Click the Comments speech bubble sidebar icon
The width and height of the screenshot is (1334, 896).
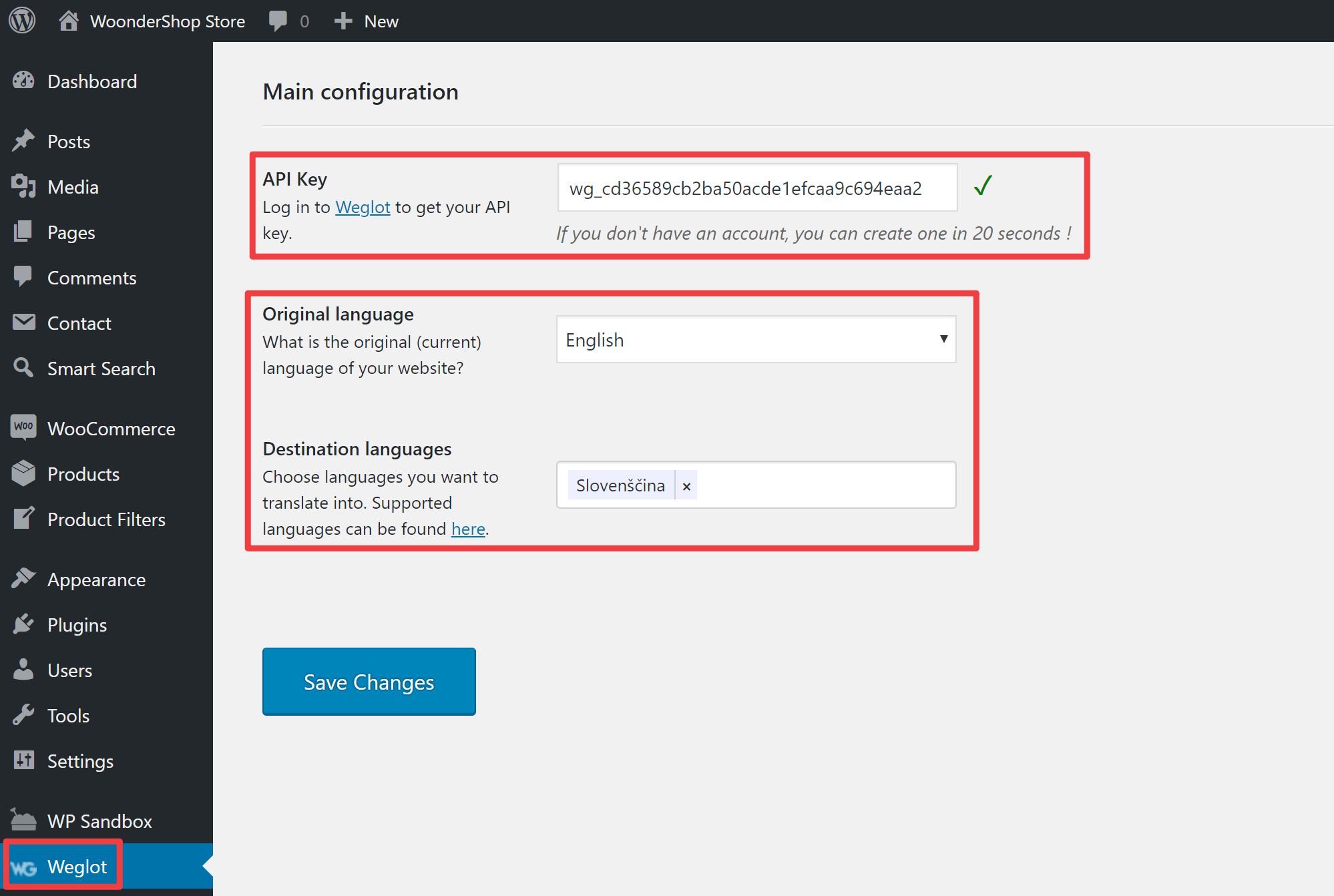[23, 277]
